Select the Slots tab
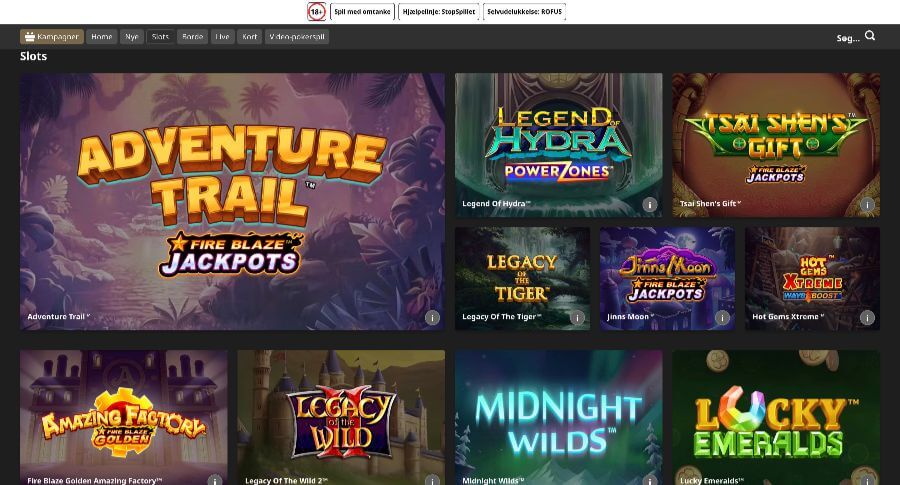This screenshot has width=900, height=485. [160, 37]
